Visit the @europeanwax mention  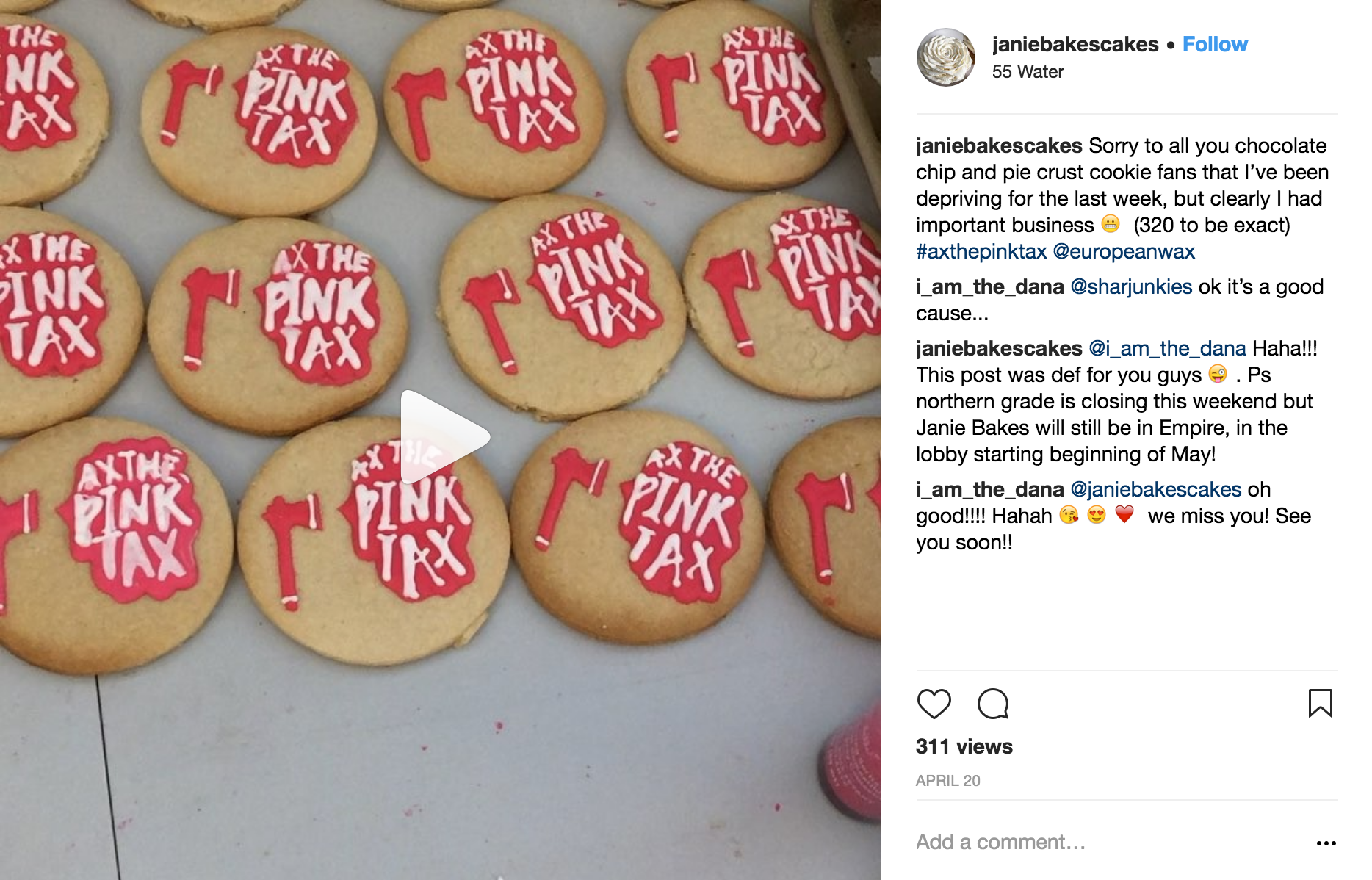(x=1124, y=251)
